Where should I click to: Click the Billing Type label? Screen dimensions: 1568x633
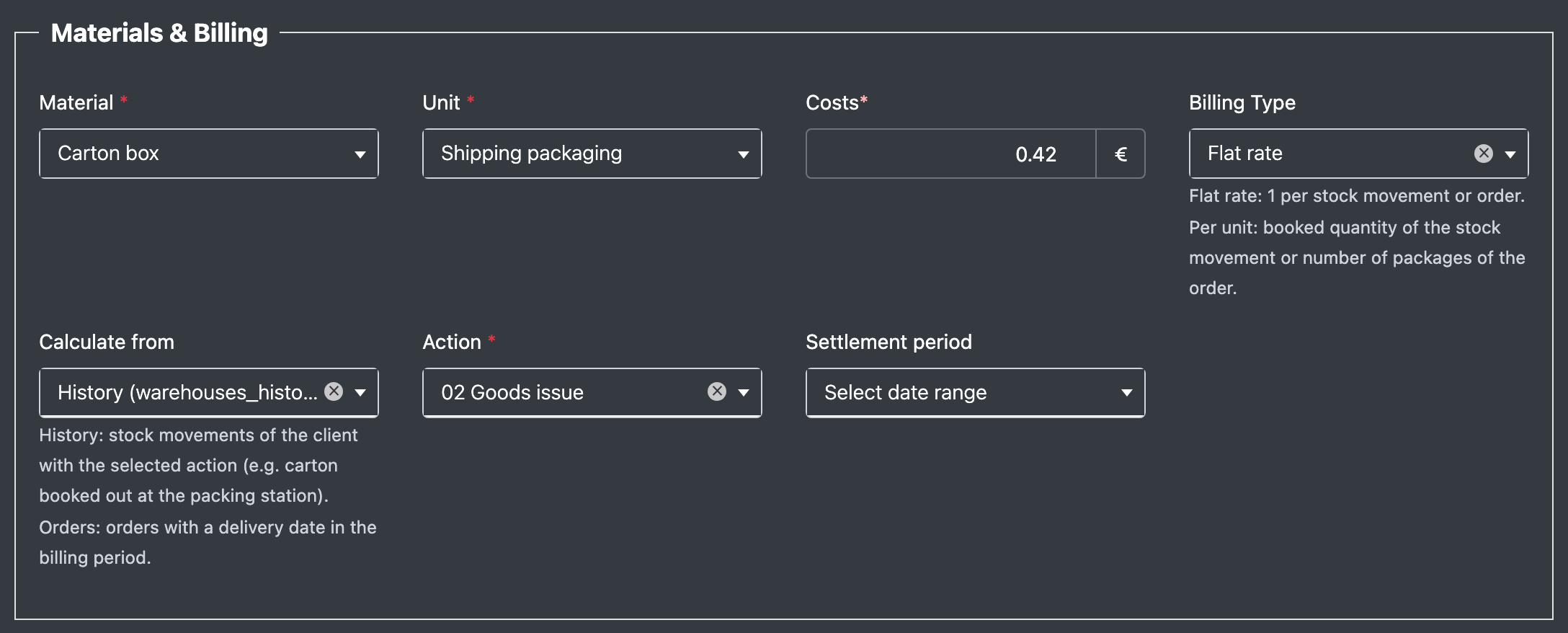[1242, 102]
